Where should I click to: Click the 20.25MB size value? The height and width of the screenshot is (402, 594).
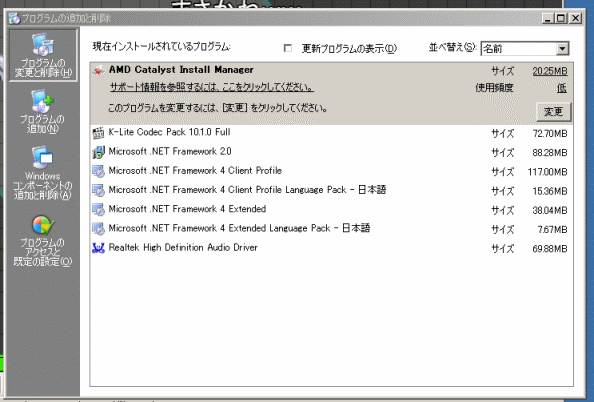tap(550, 71)
